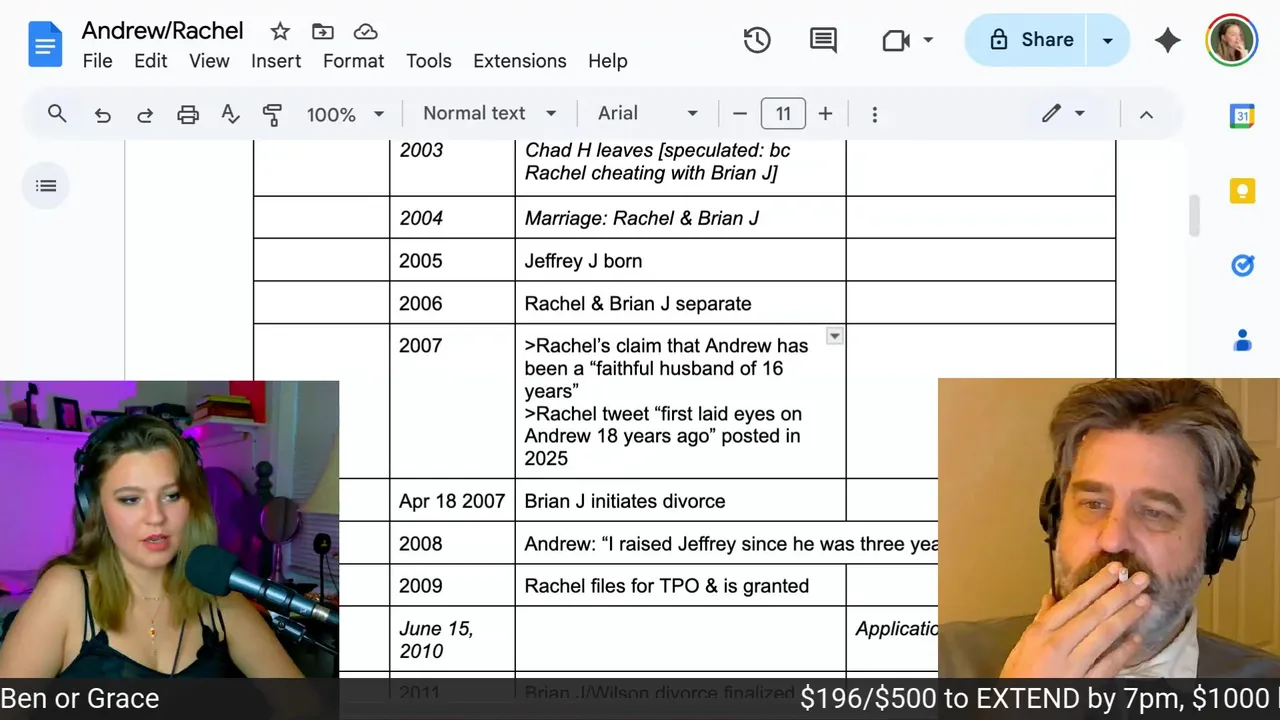
Task: Run spelling and grammar check
Action: pos(230,114)
